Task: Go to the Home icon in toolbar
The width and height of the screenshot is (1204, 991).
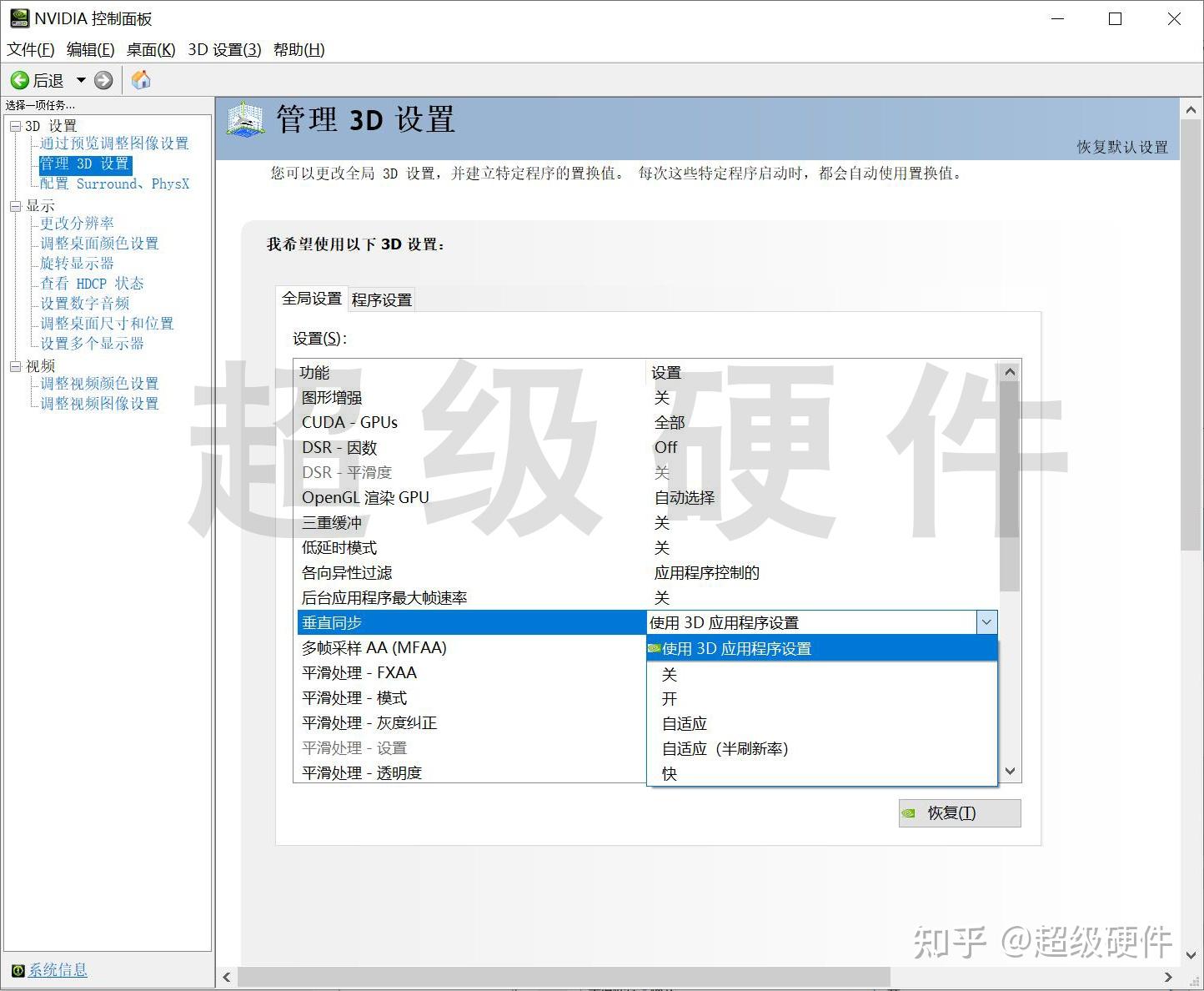Action: (141, 80)
